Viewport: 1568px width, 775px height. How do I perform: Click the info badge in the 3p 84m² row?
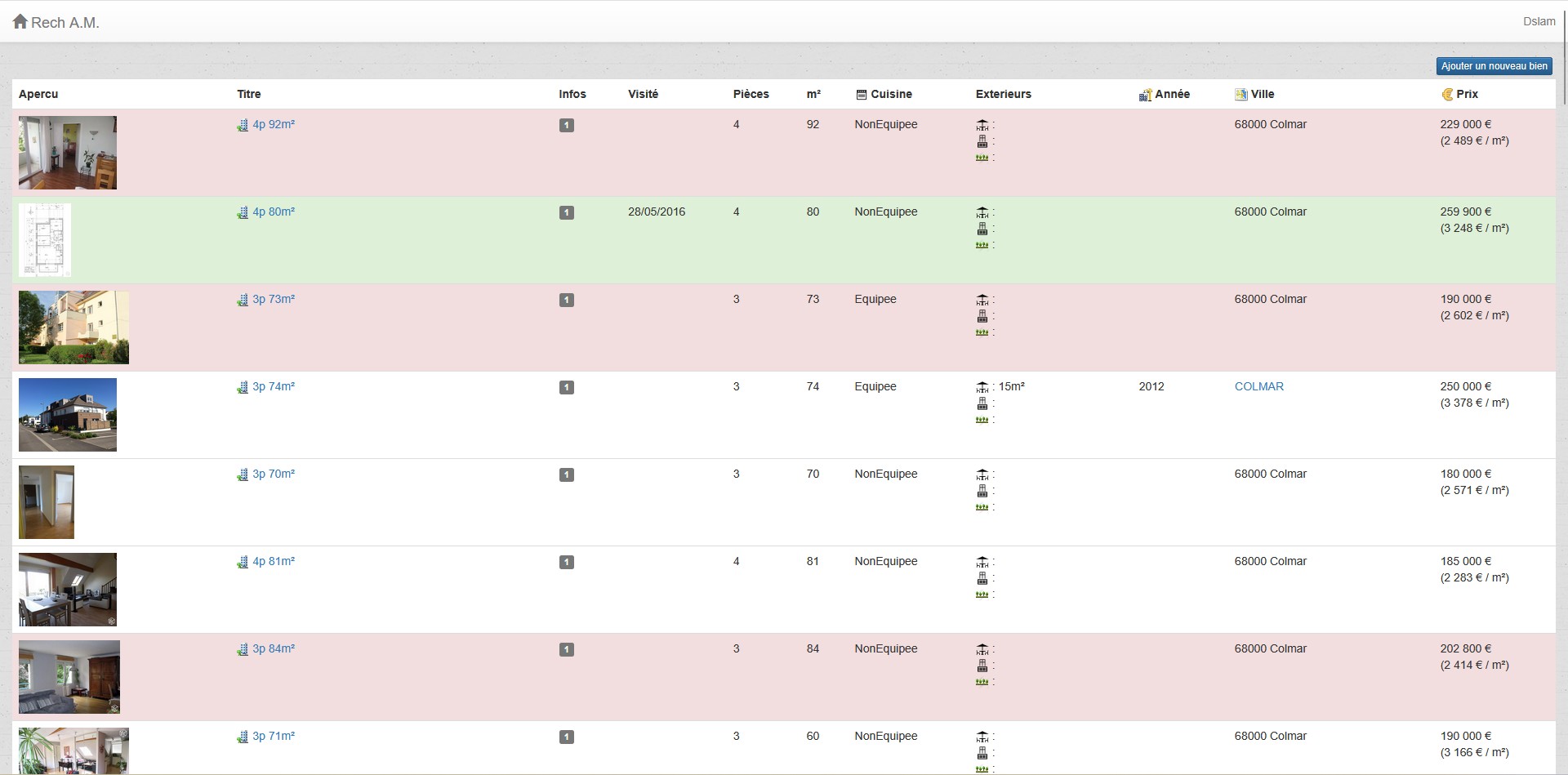point(567,649)
